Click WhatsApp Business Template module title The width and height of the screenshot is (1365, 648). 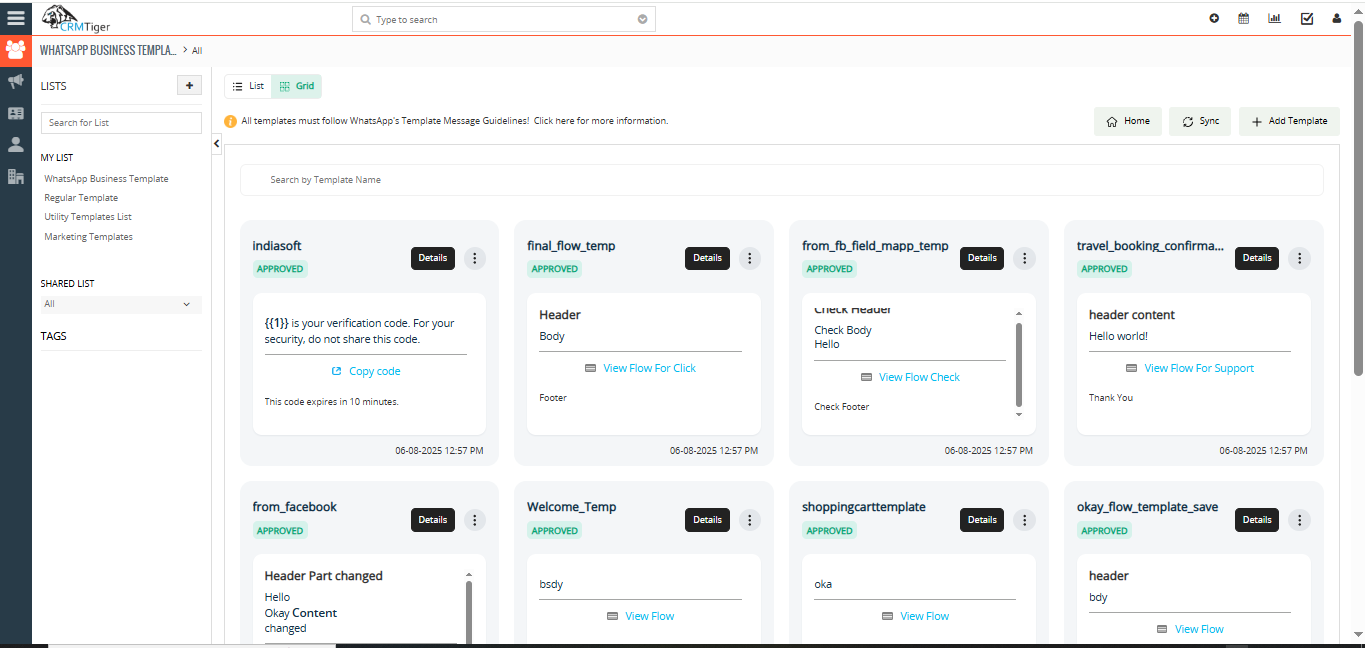tap(108, 49)
